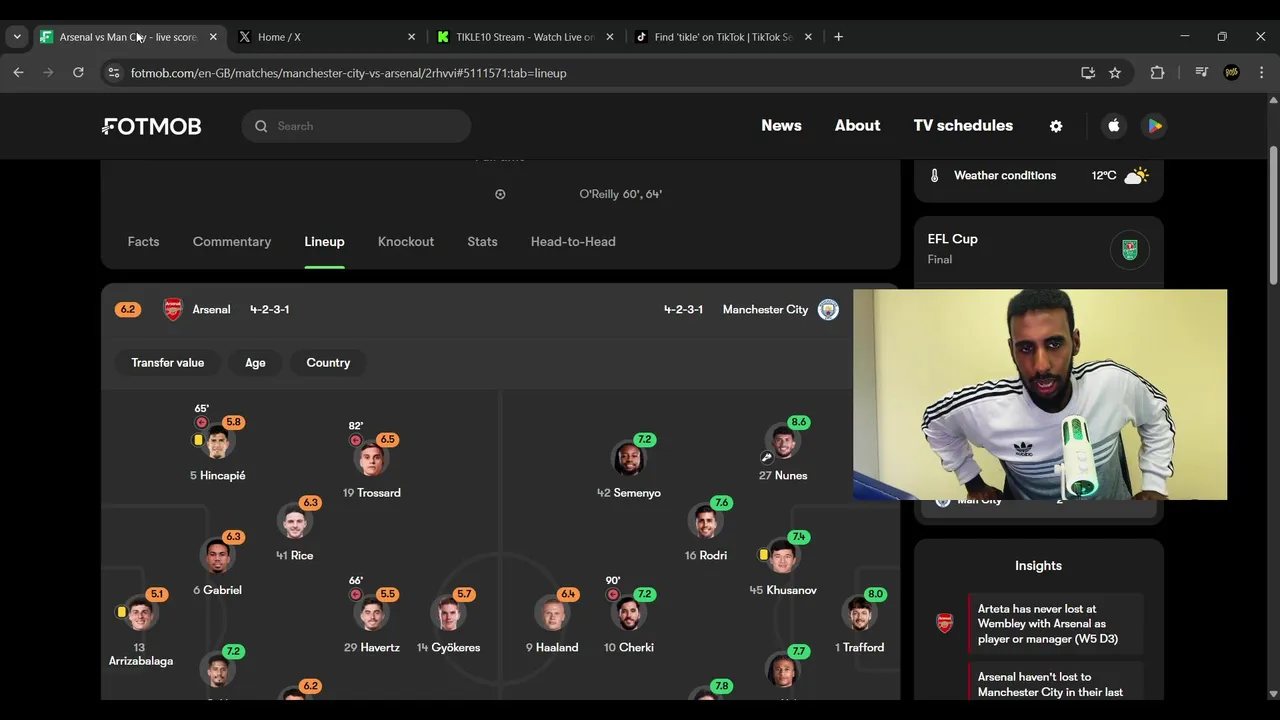Open a new browser tab with plus
Viewport: 1280px width, 720px height.
(838, 37)
